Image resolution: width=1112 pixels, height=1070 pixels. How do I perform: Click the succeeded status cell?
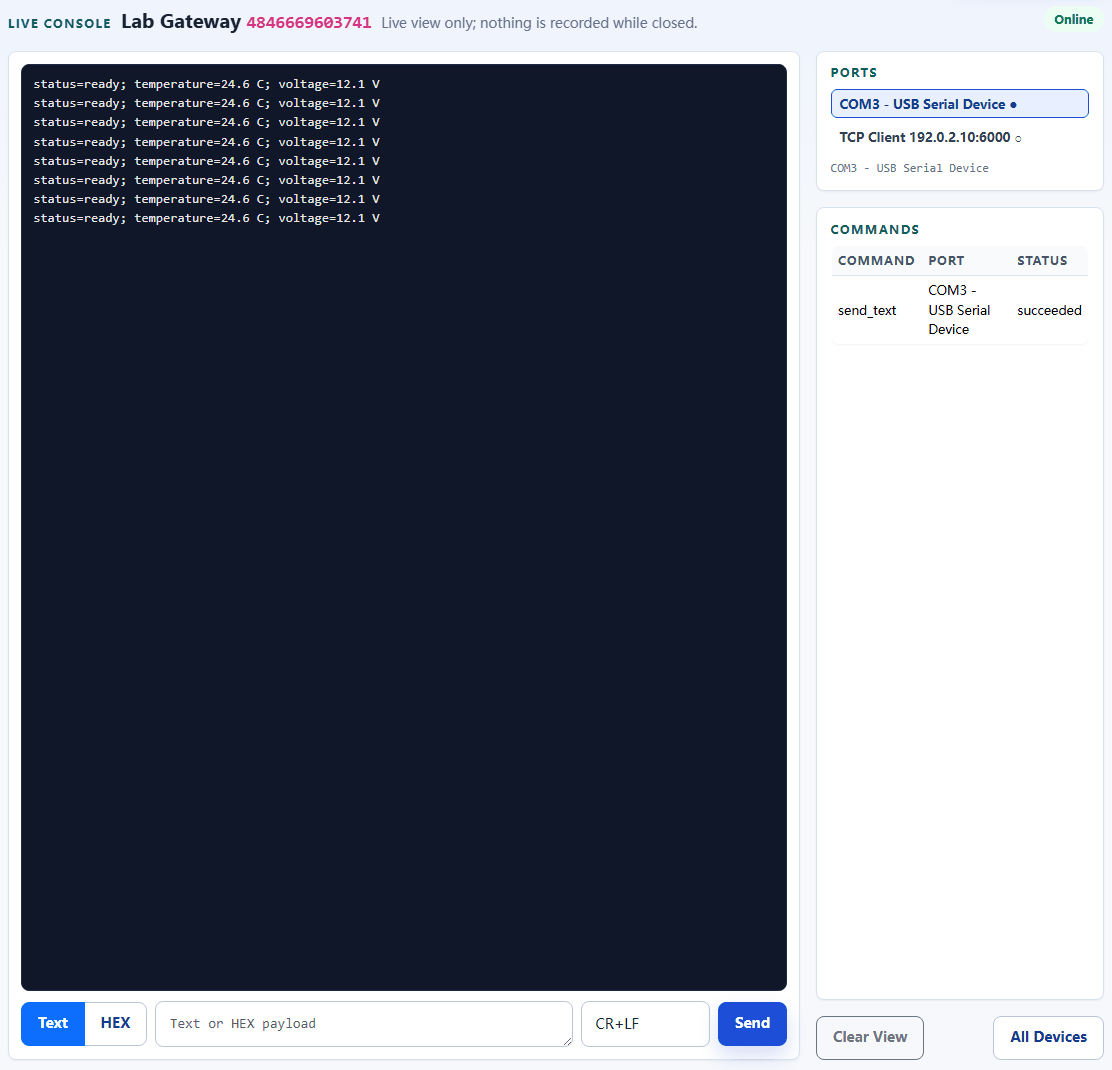(1049, 311)
